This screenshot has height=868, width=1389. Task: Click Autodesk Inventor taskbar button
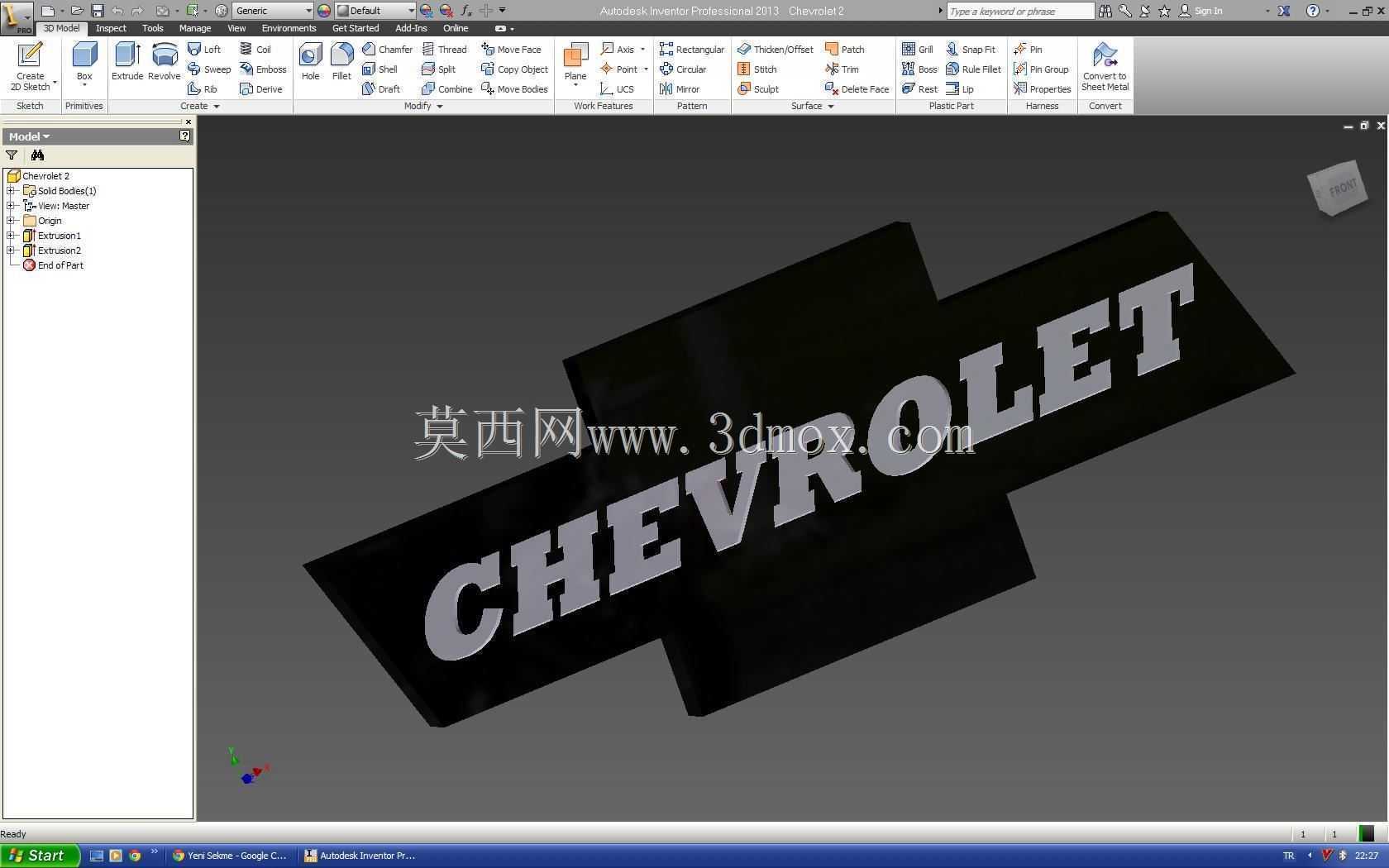pyautogui.click(x=360, y=856)
